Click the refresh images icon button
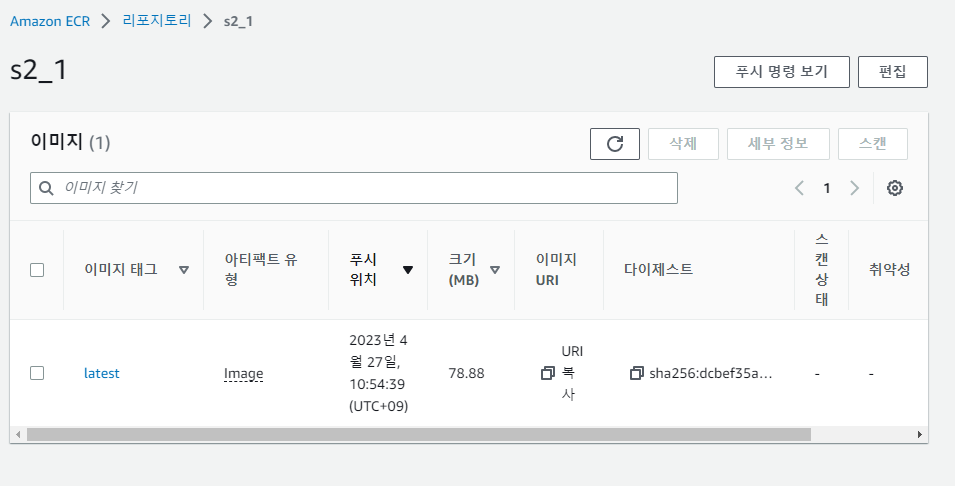The width and height of the screenshot is (955, 486). pos(615,144)
